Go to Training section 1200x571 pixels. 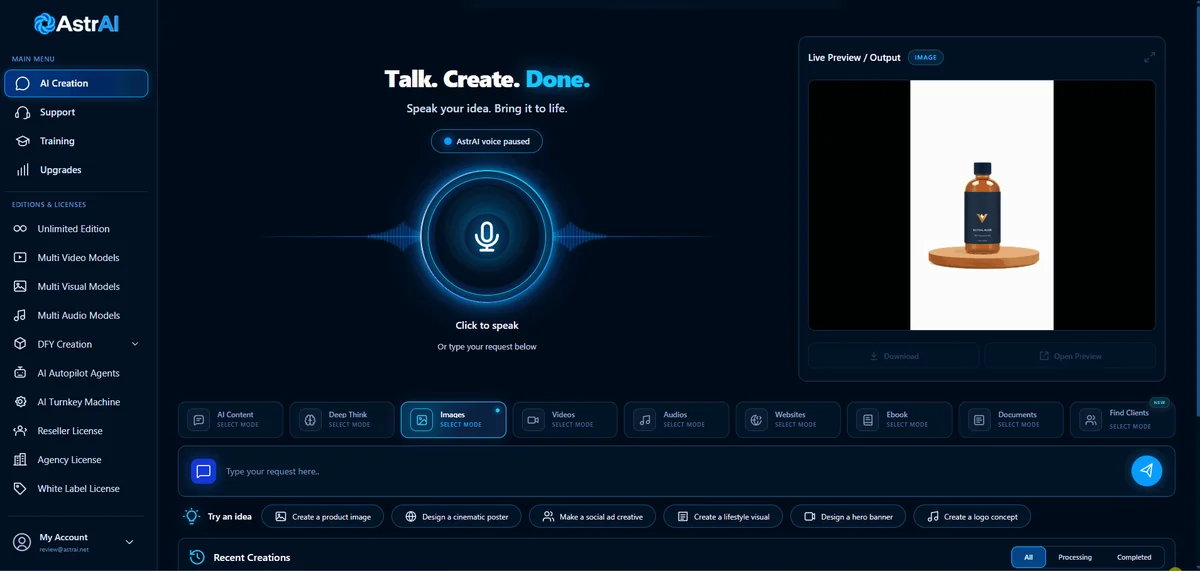76,141
